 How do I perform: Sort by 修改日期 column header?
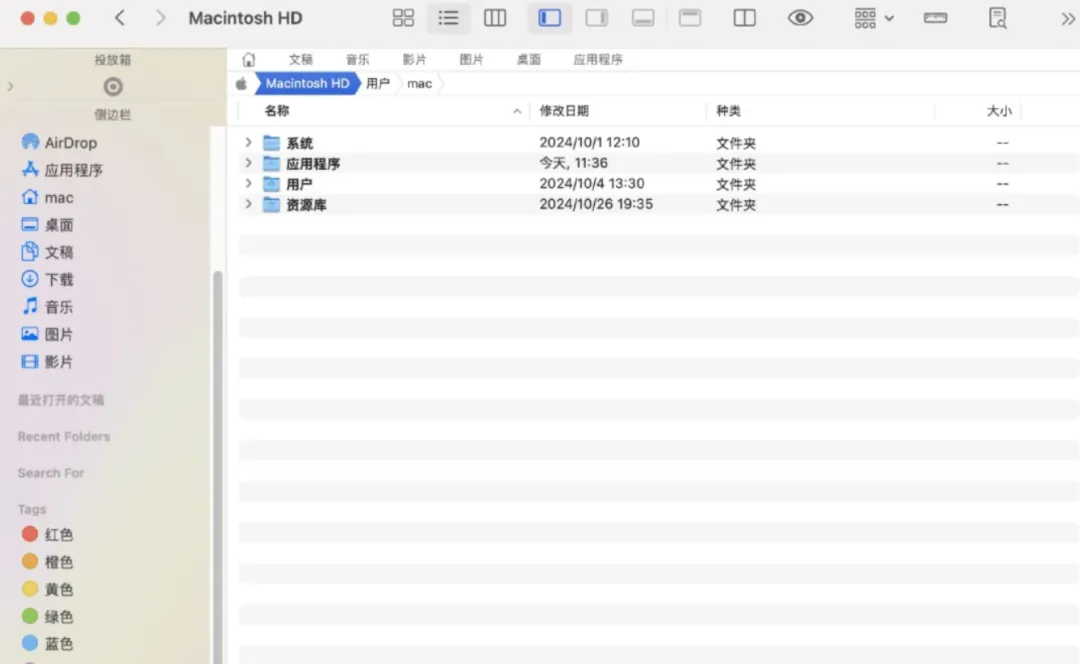564,111
